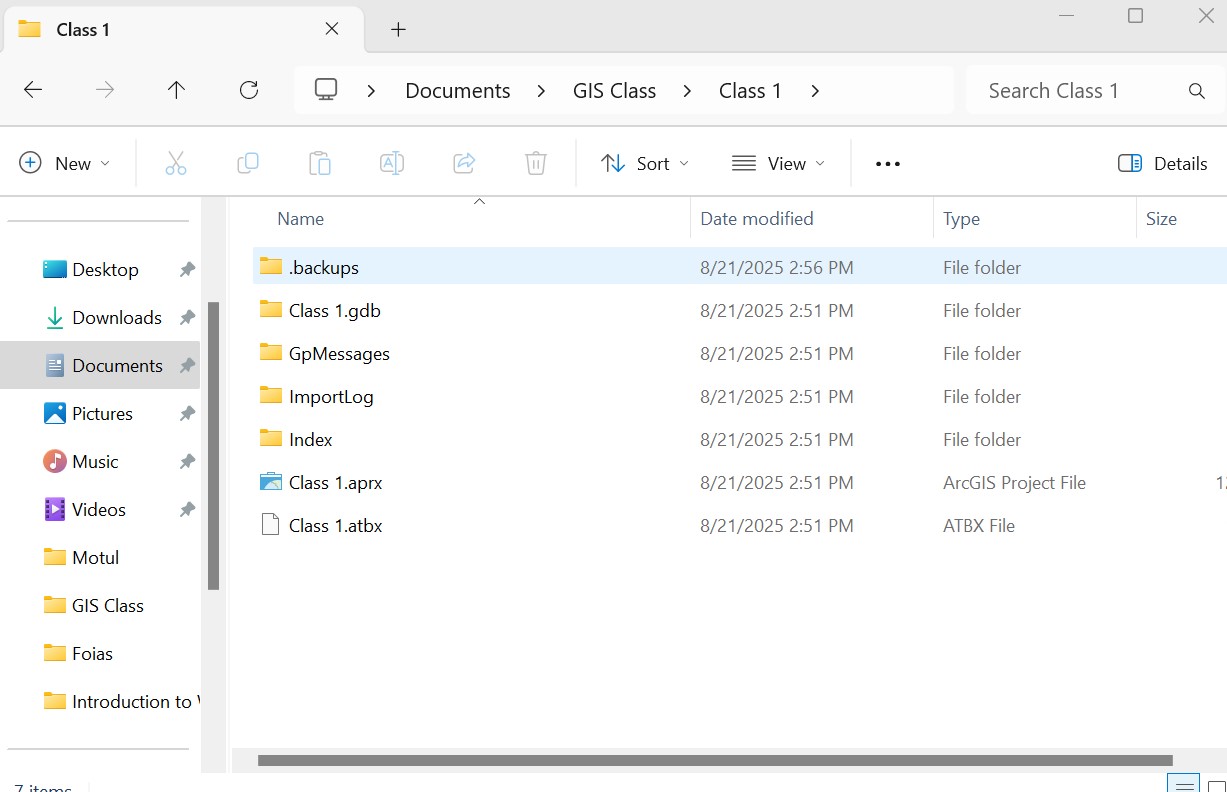Click the Delete trash can icon

tap(536, 163)
